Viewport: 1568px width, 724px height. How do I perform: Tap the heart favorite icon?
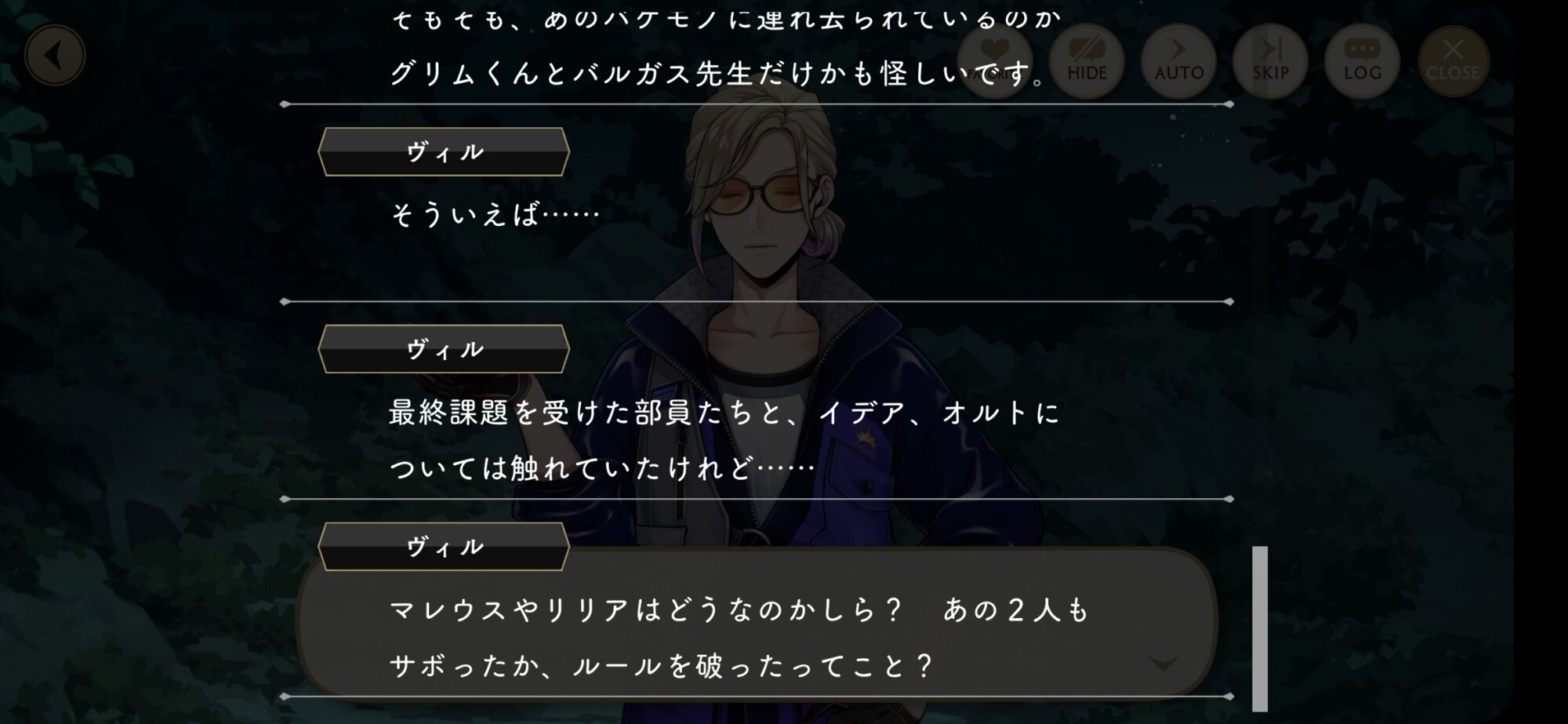pyautogui.click(x=995, y=61)
